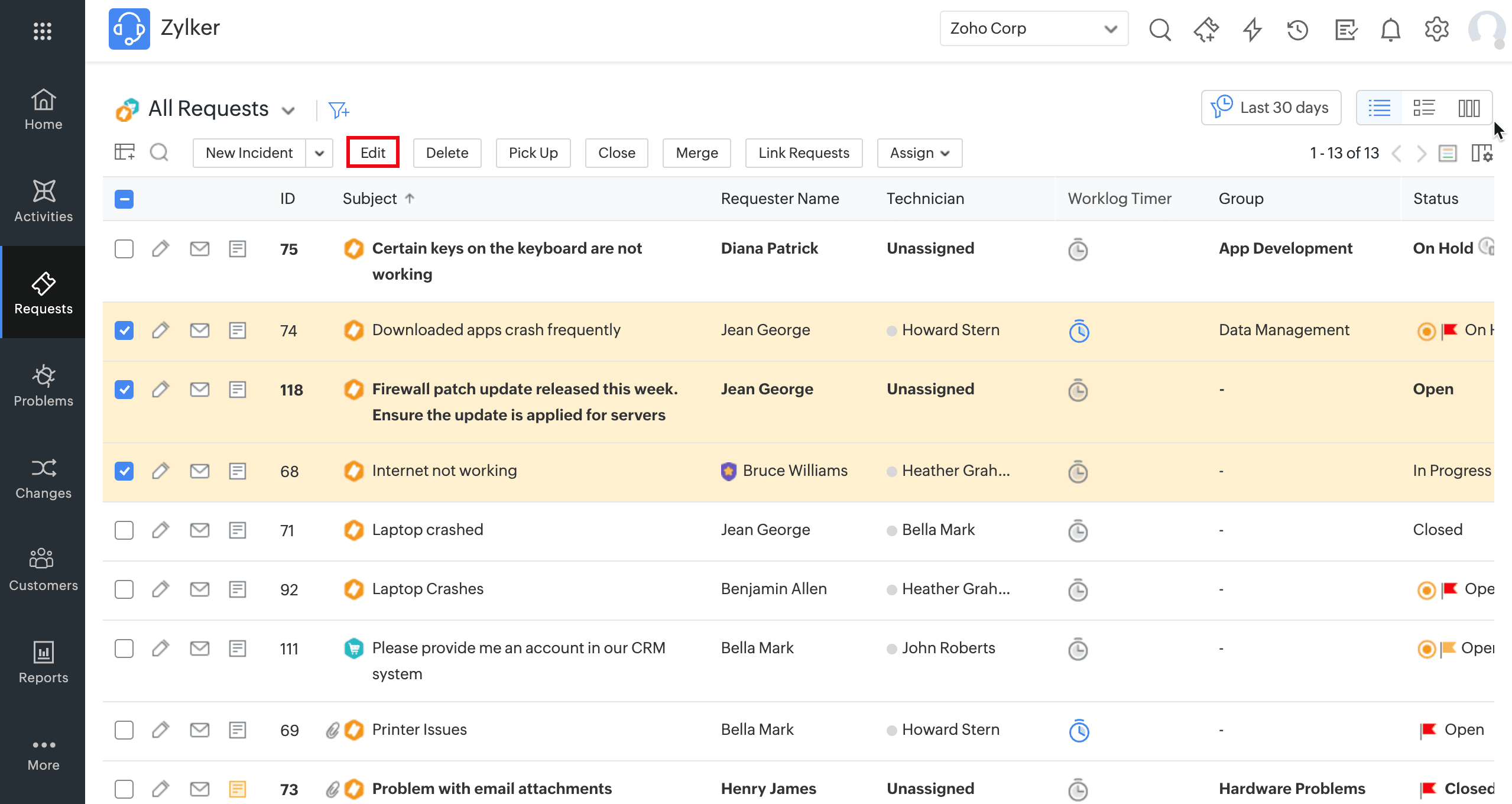This screenshot has width=1512, height=804.
Task: Expand the New Incident arrow dropdown
Action: (x=320, y=153)
